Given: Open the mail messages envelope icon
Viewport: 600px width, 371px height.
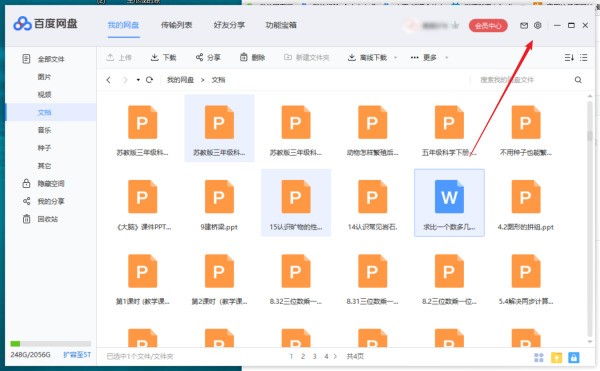Looking at the screenshot, I should click(524, 26).
